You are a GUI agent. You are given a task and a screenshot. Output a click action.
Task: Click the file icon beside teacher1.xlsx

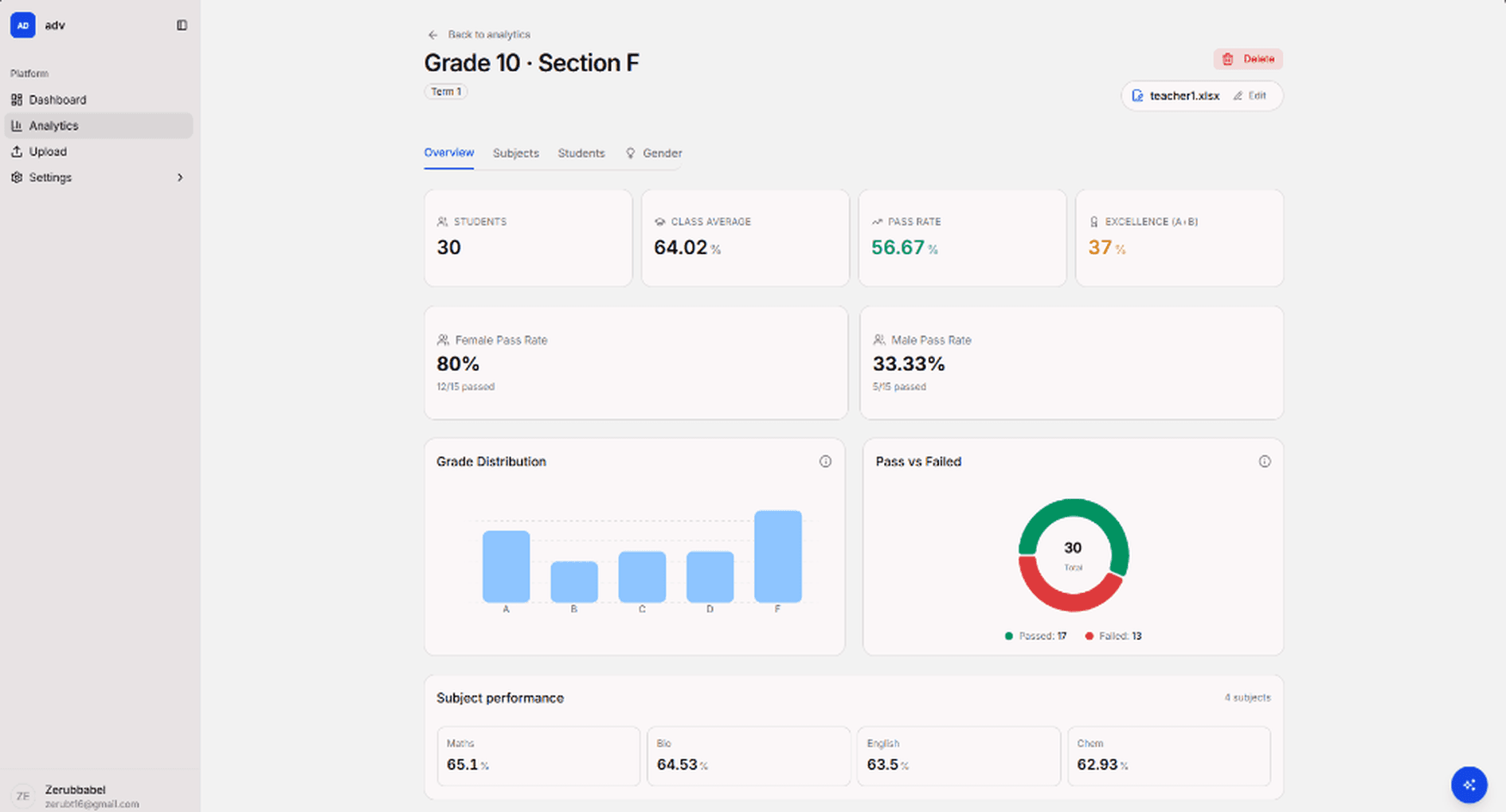1137,96
